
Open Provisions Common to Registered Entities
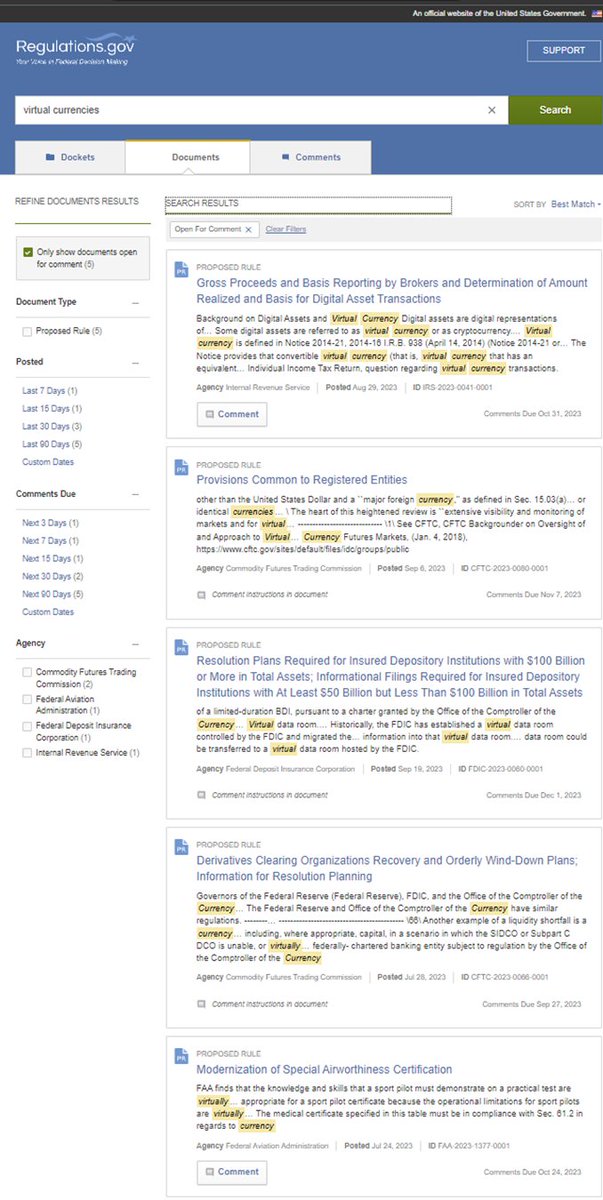tap(302, 480)
